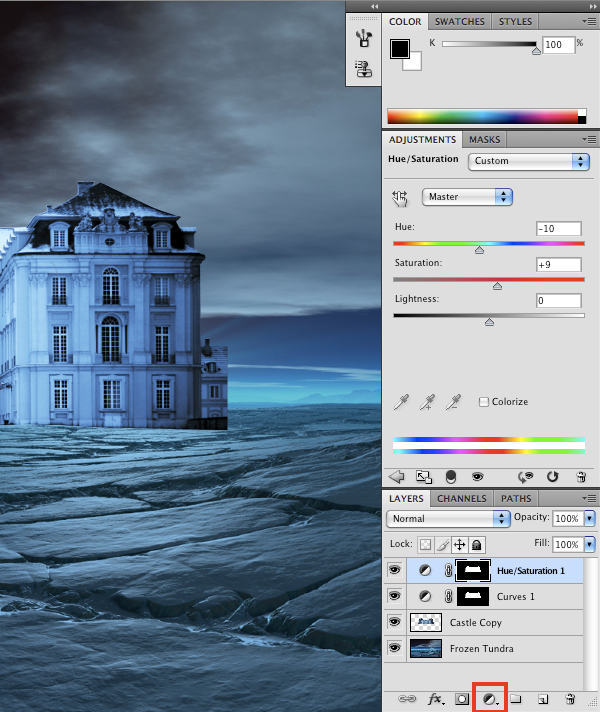Image resolution: width=600 pixels, height=712 pixels.
Task: Enable the Colorize checkbox
Action: click(x=484, y=402)
